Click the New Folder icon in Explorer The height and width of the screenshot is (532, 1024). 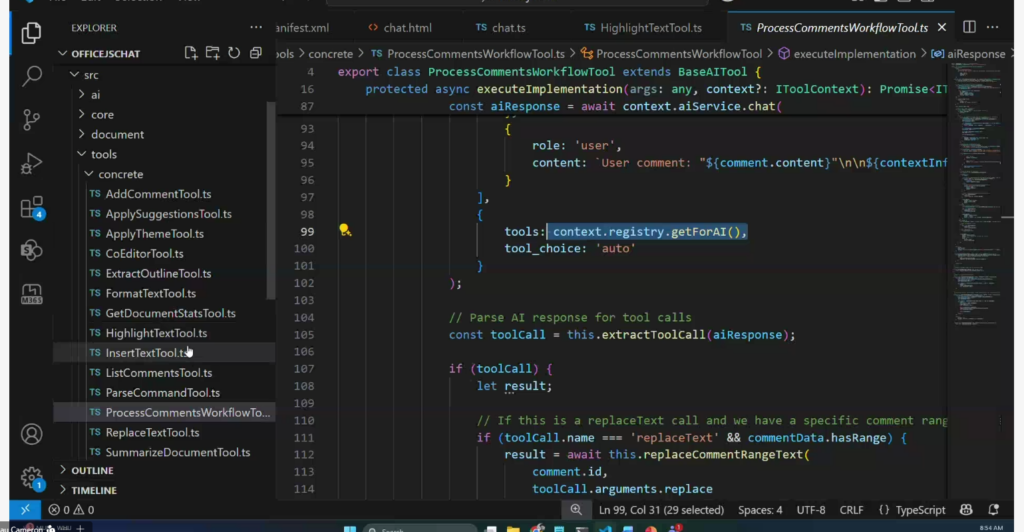(212, 53)
